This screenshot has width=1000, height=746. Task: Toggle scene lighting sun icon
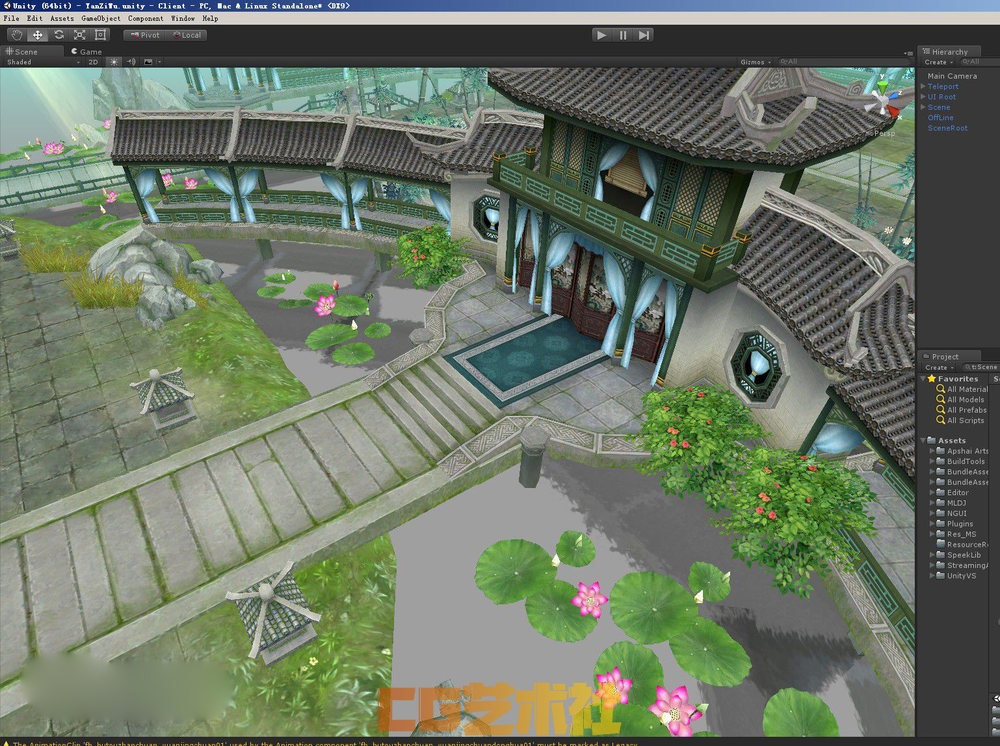point(114,62)
